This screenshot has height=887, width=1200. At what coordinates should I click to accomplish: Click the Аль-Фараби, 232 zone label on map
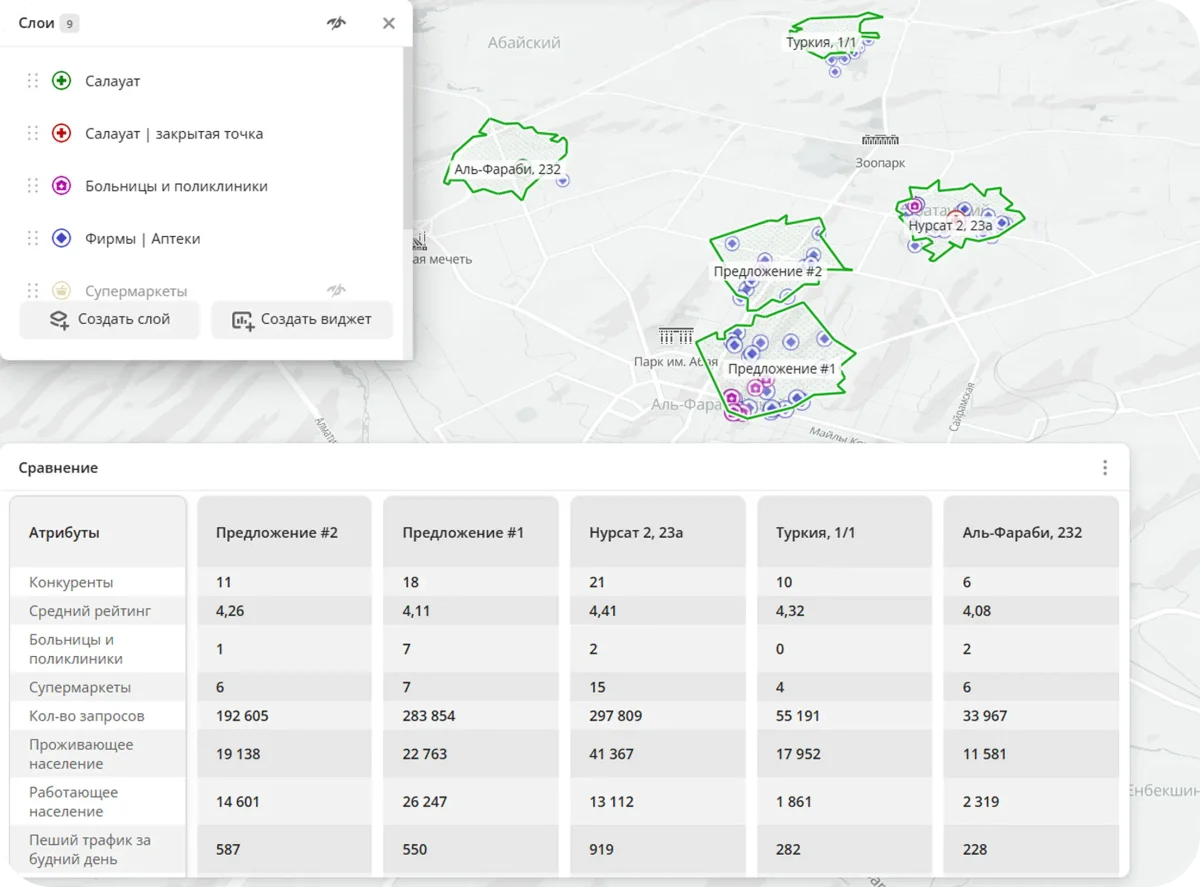tap(507, 169)
